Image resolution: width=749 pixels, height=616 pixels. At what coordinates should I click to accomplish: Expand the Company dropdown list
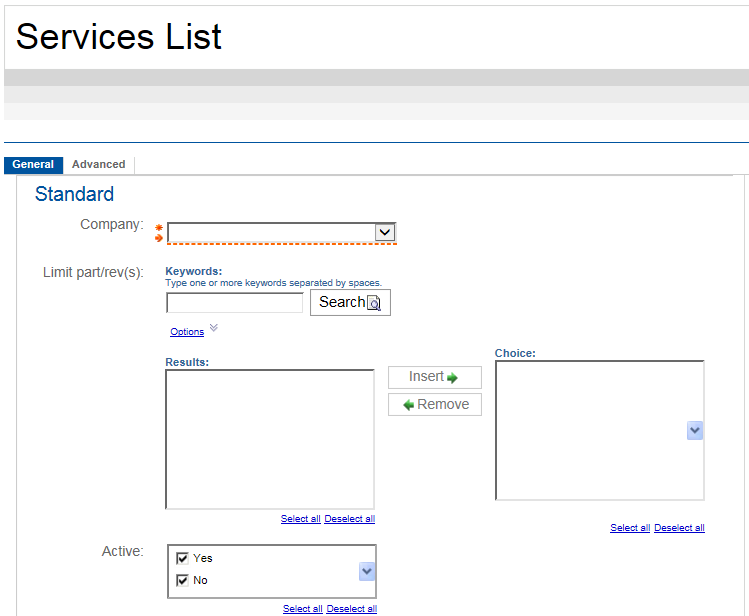pyautogui.click(x=384, y=232)
